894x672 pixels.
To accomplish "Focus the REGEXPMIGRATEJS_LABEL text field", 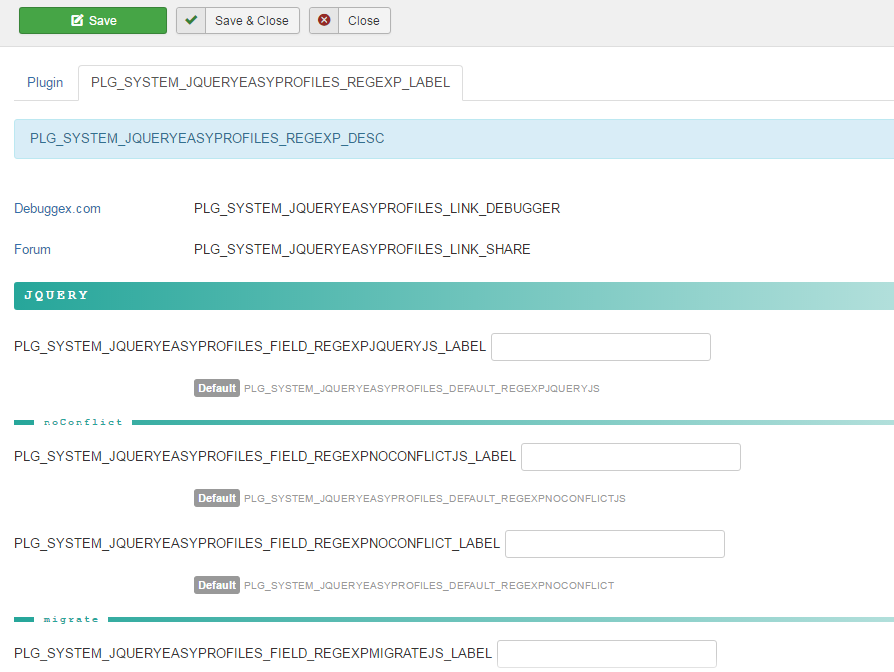I will pyautogui.click(x=606, y=654).
